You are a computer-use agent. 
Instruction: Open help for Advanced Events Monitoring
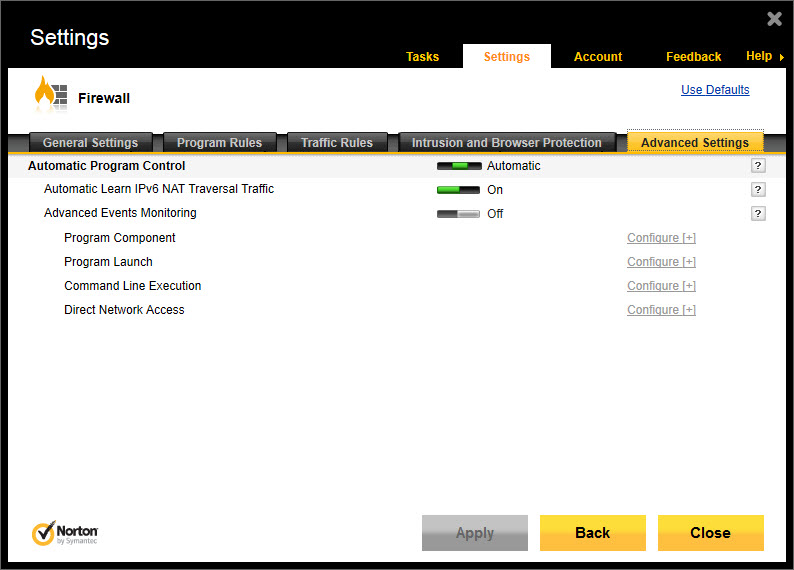pos(758,214)
